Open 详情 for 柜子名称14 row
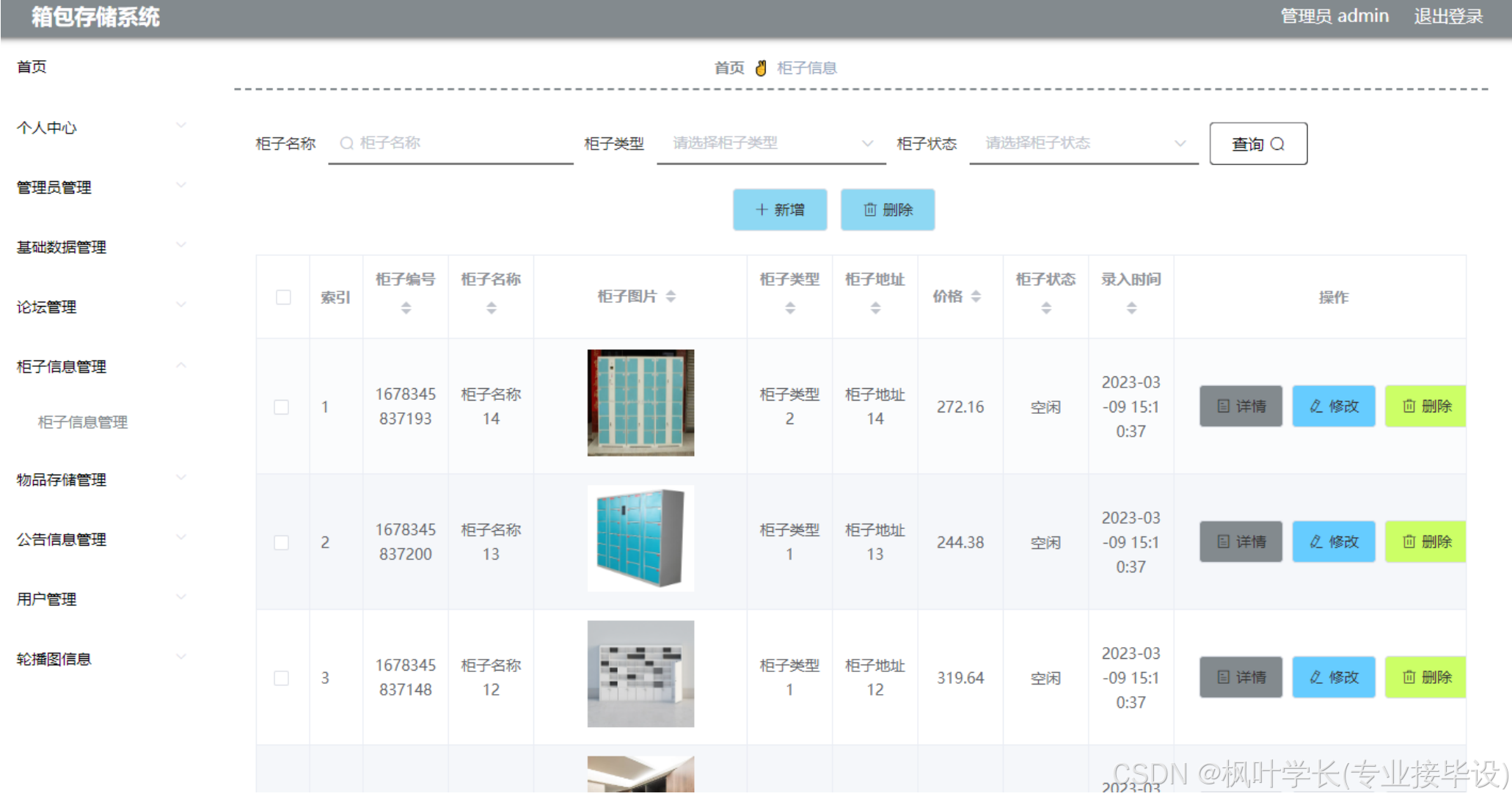This screenshot has width=1512, height=799. (x=1241, y=406)
